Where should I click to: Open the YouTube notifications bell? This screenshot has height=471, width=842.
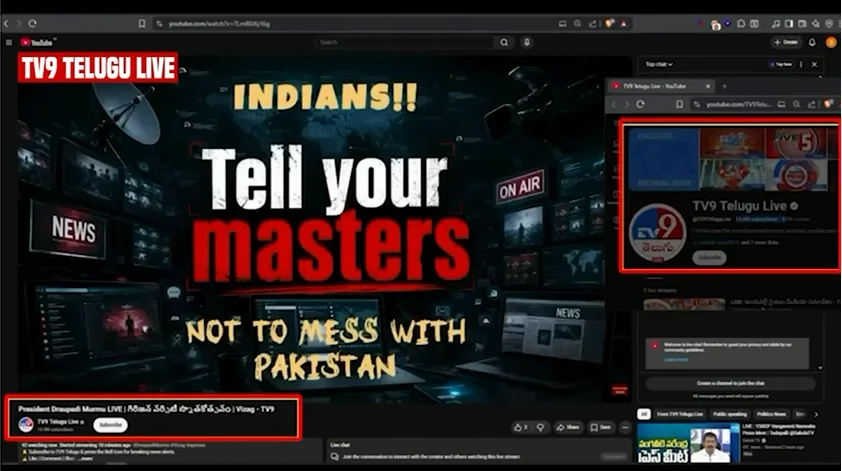[x=812, y=42]
